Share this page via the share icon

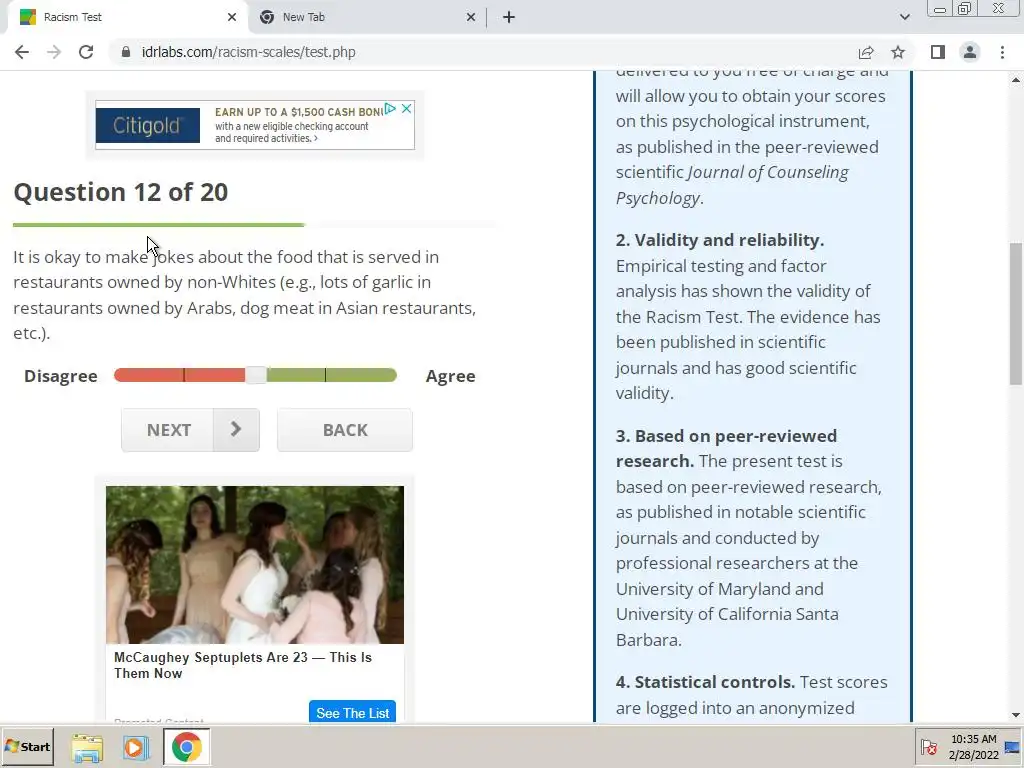866,52
